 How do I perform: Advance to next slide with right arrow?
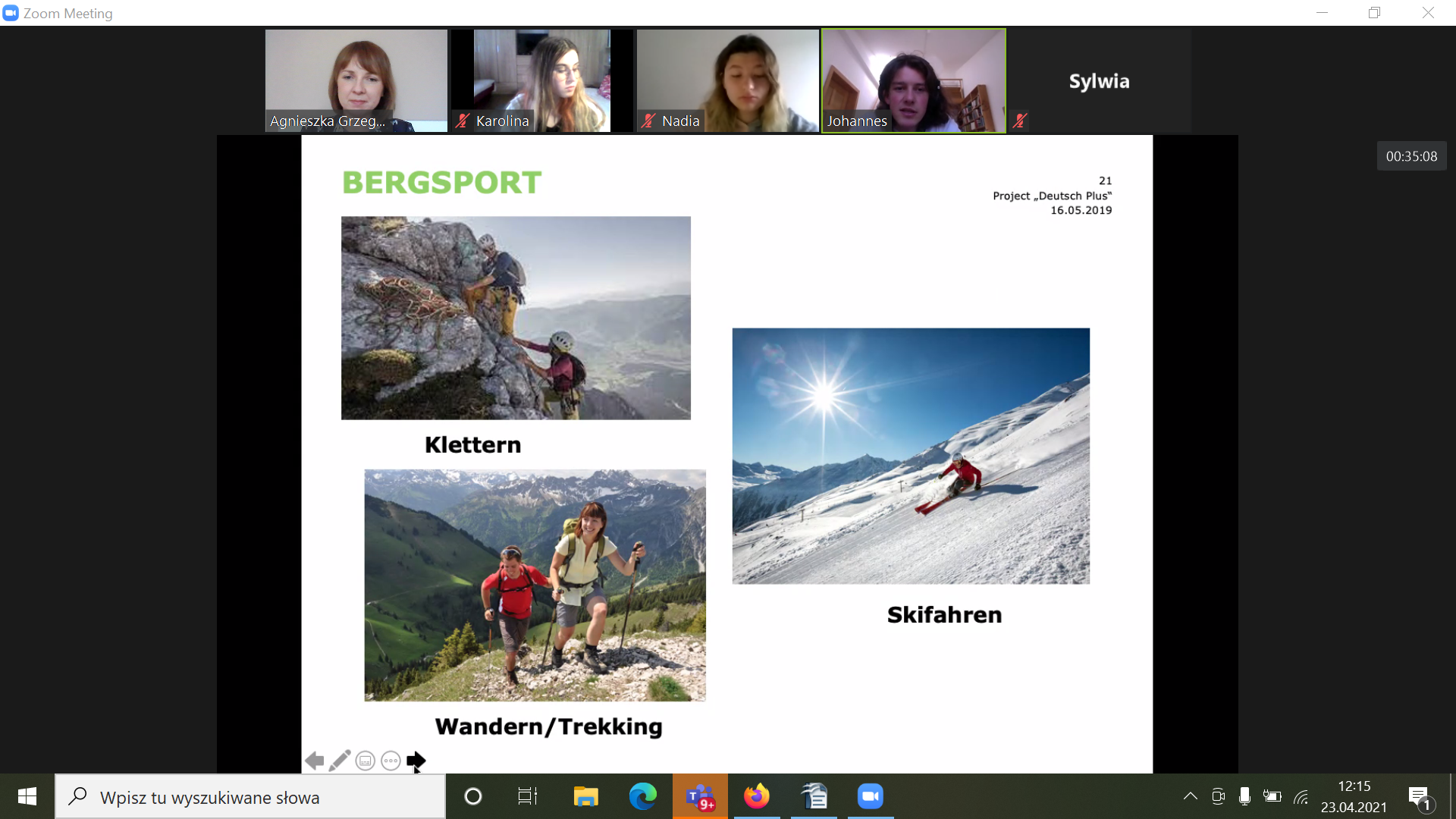pos(416,761)
